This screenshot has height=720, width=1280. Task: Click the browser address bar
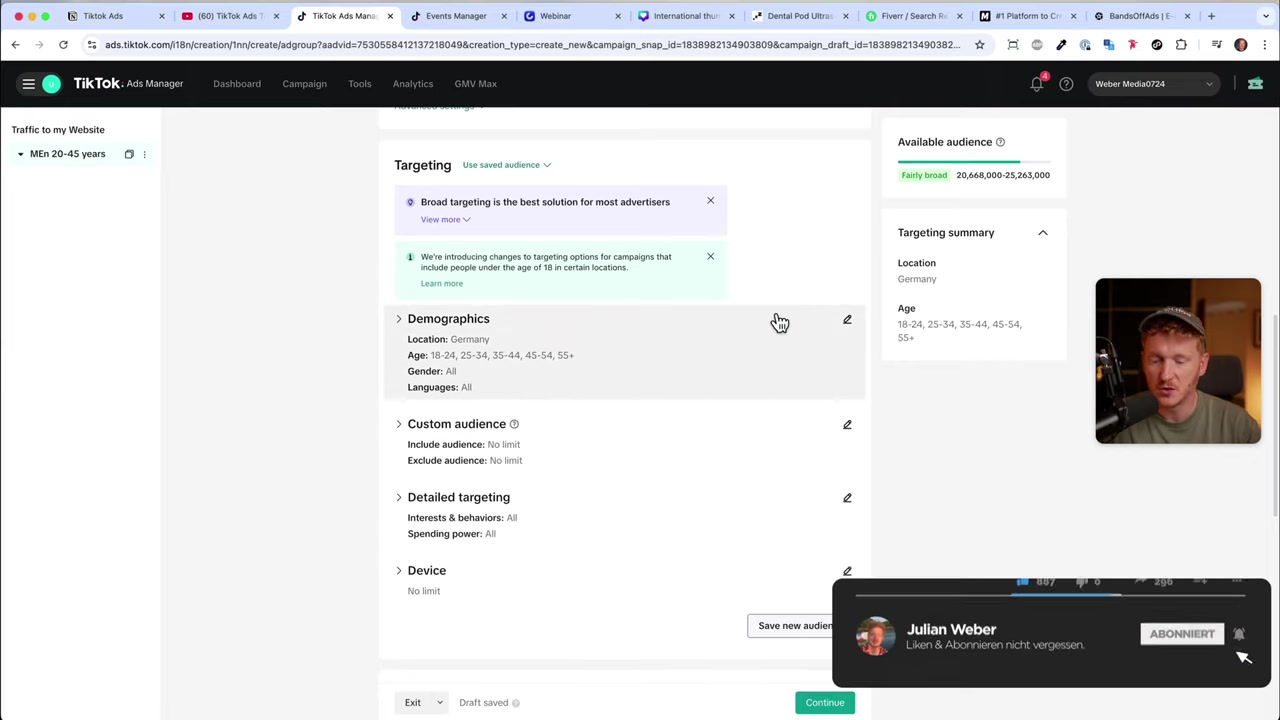(530, 45)
